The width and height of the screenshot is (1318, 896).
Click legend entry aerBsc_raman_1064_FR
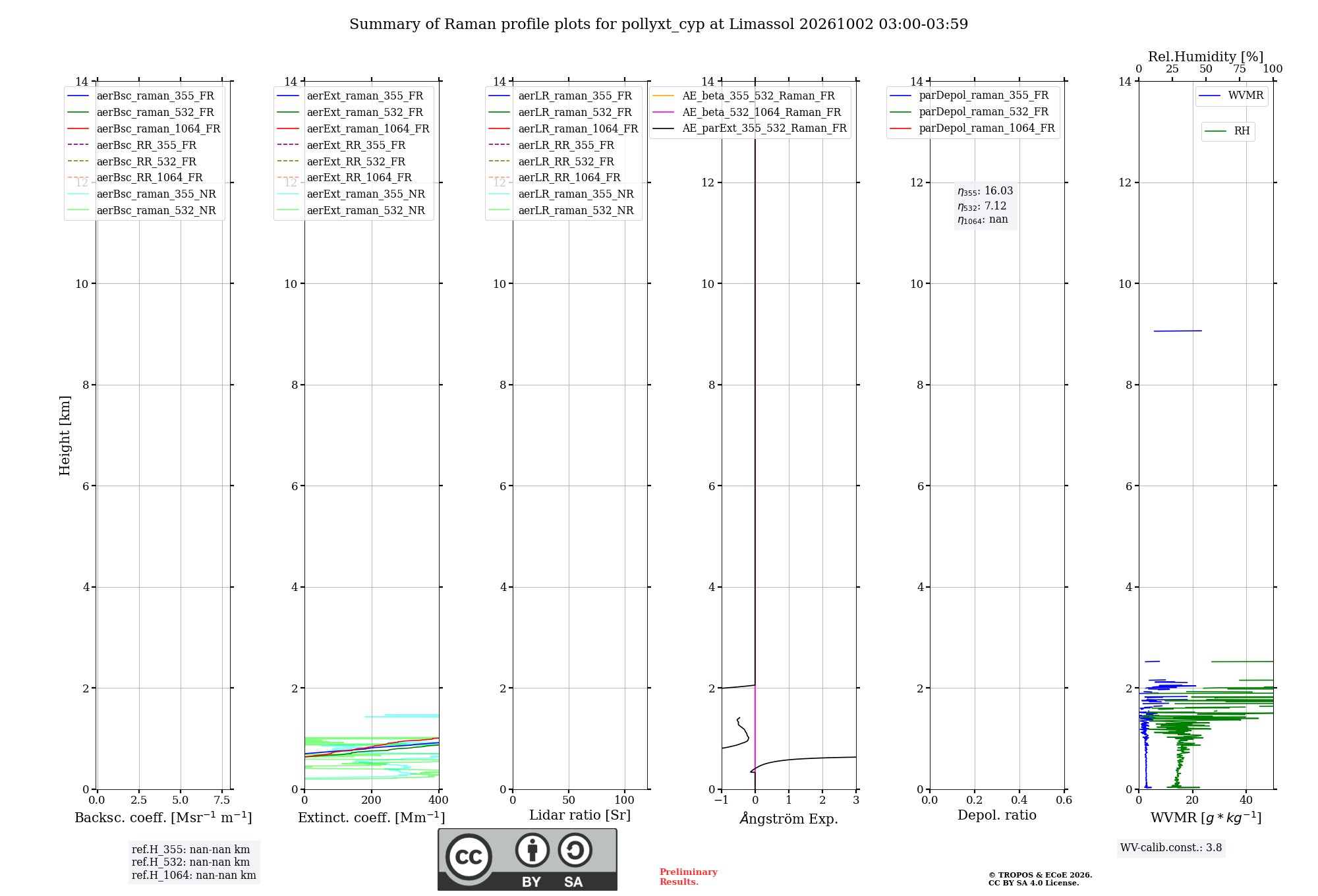(x=144, y=129)
